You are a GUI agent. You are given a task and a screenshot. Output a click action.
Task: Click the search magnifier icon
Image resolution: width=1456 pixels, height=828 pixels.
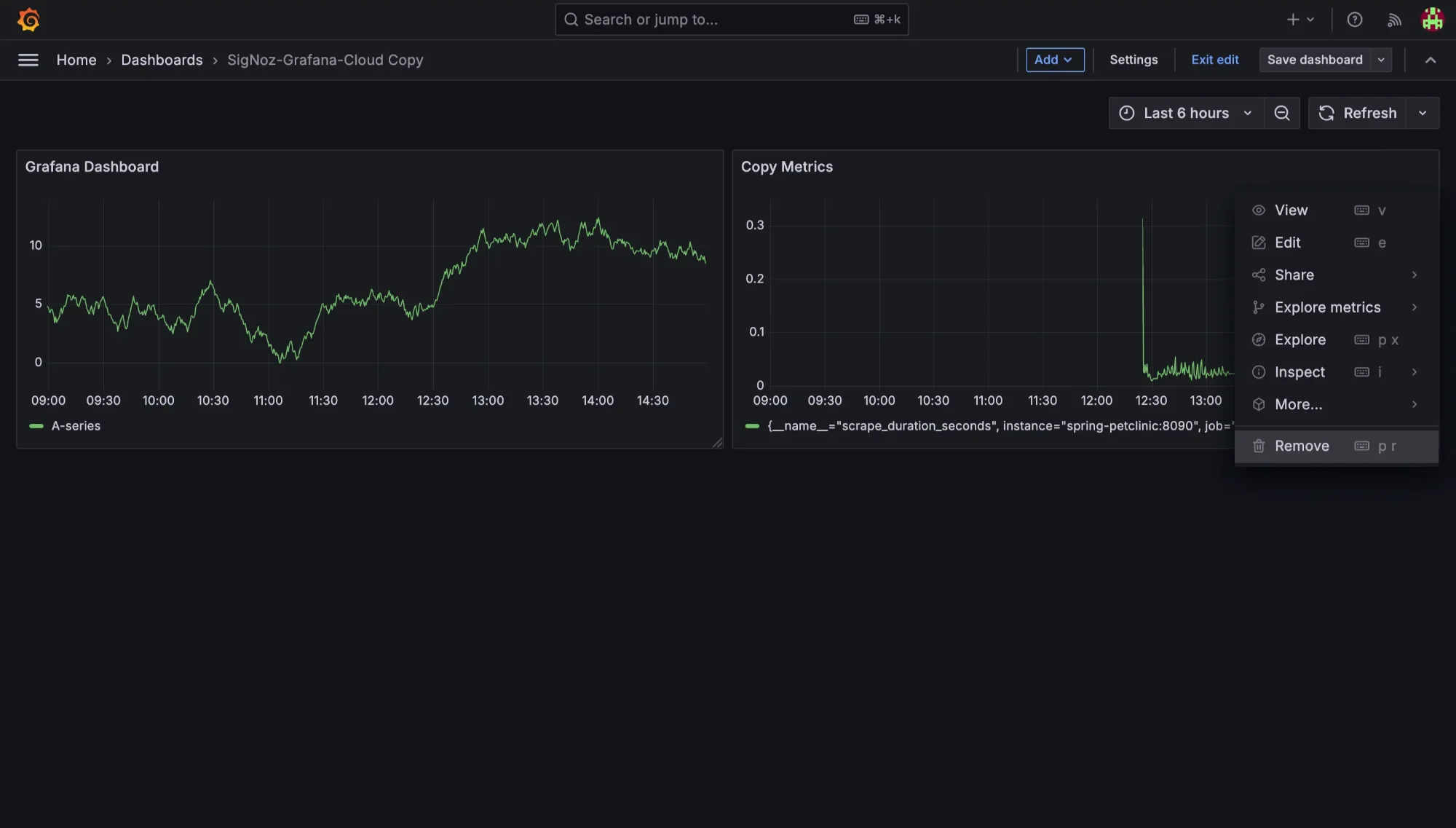pyautogui.click(x=571, y=20)
